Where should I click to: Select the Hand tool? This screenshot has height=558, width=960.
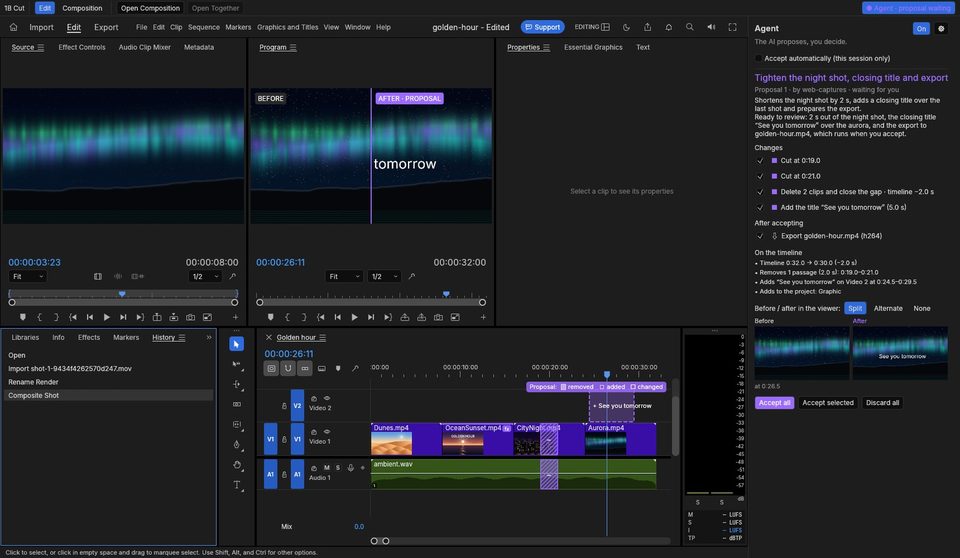(237, 465)
